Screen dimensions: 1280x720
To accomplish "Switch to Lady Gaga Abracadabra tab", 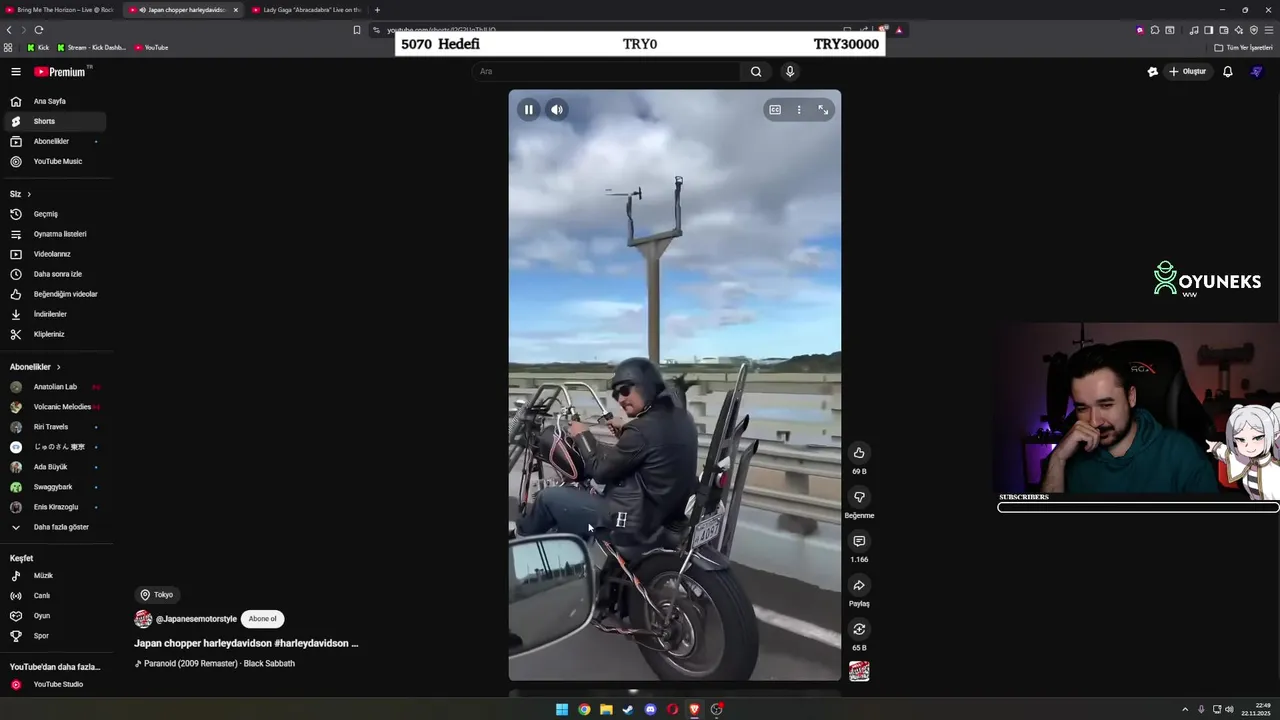I will tap(306, 10).
